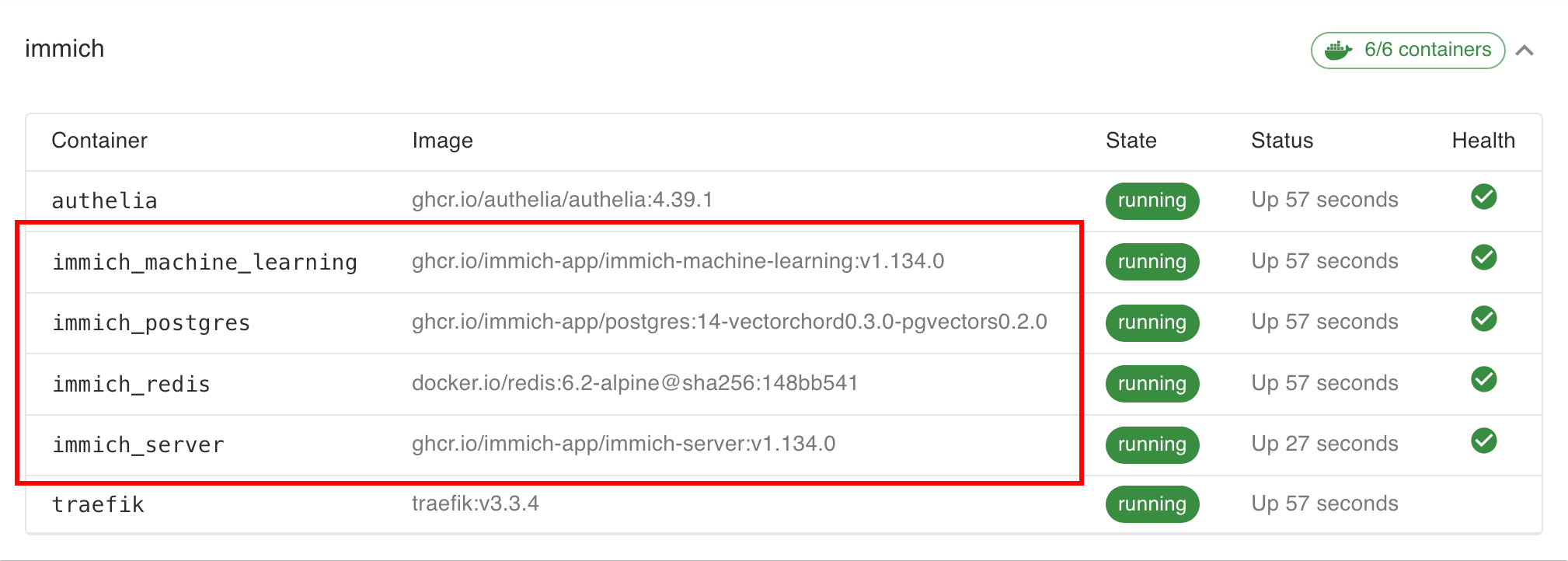The height and width of the screenshot is (561, 1568).
Task: Click the running badge for immich_server
Action: tap(1152, 444)
